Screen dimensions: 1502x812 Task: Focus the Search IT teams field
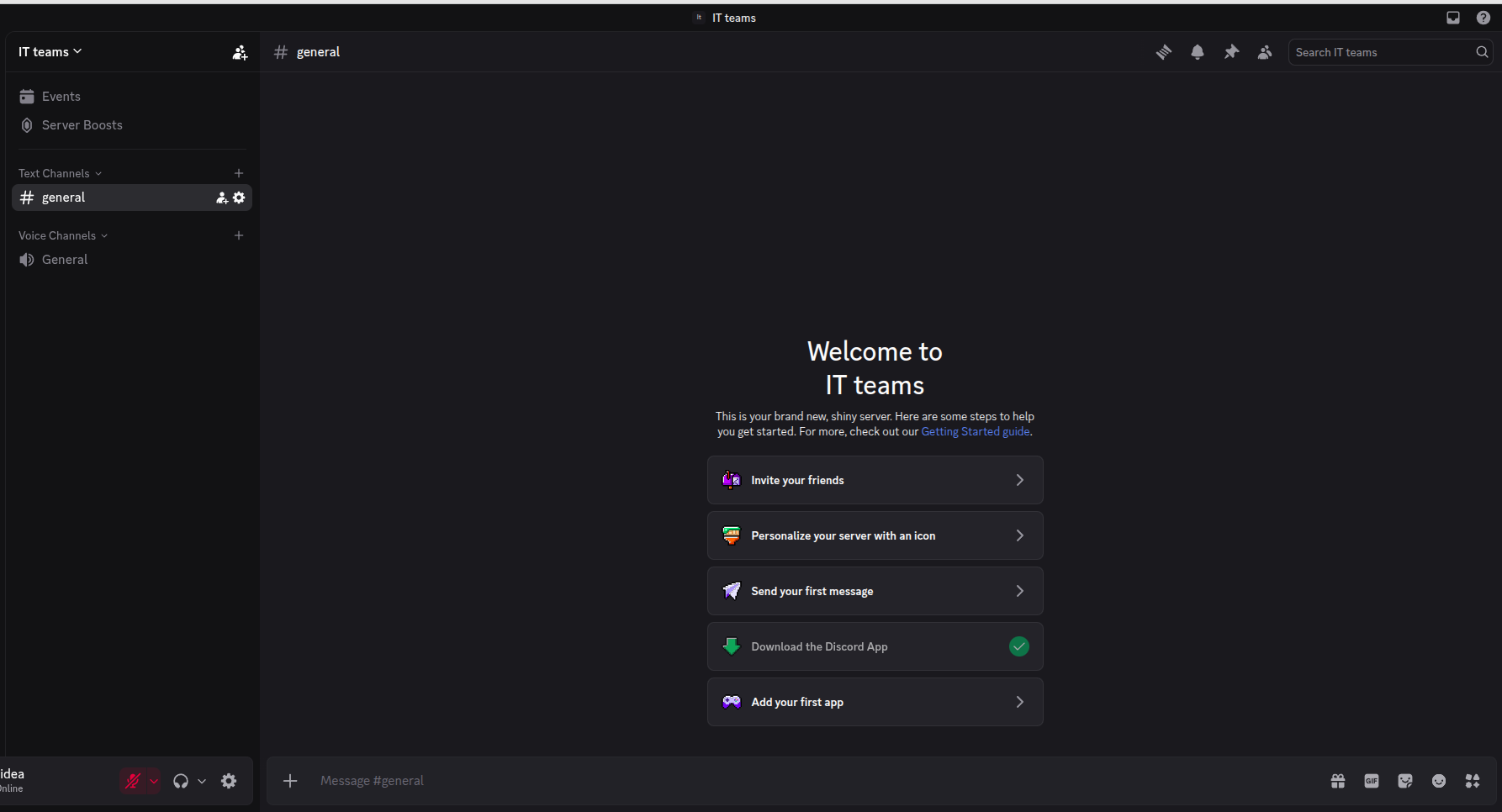pyautogui.click(x=1390, y=52)
